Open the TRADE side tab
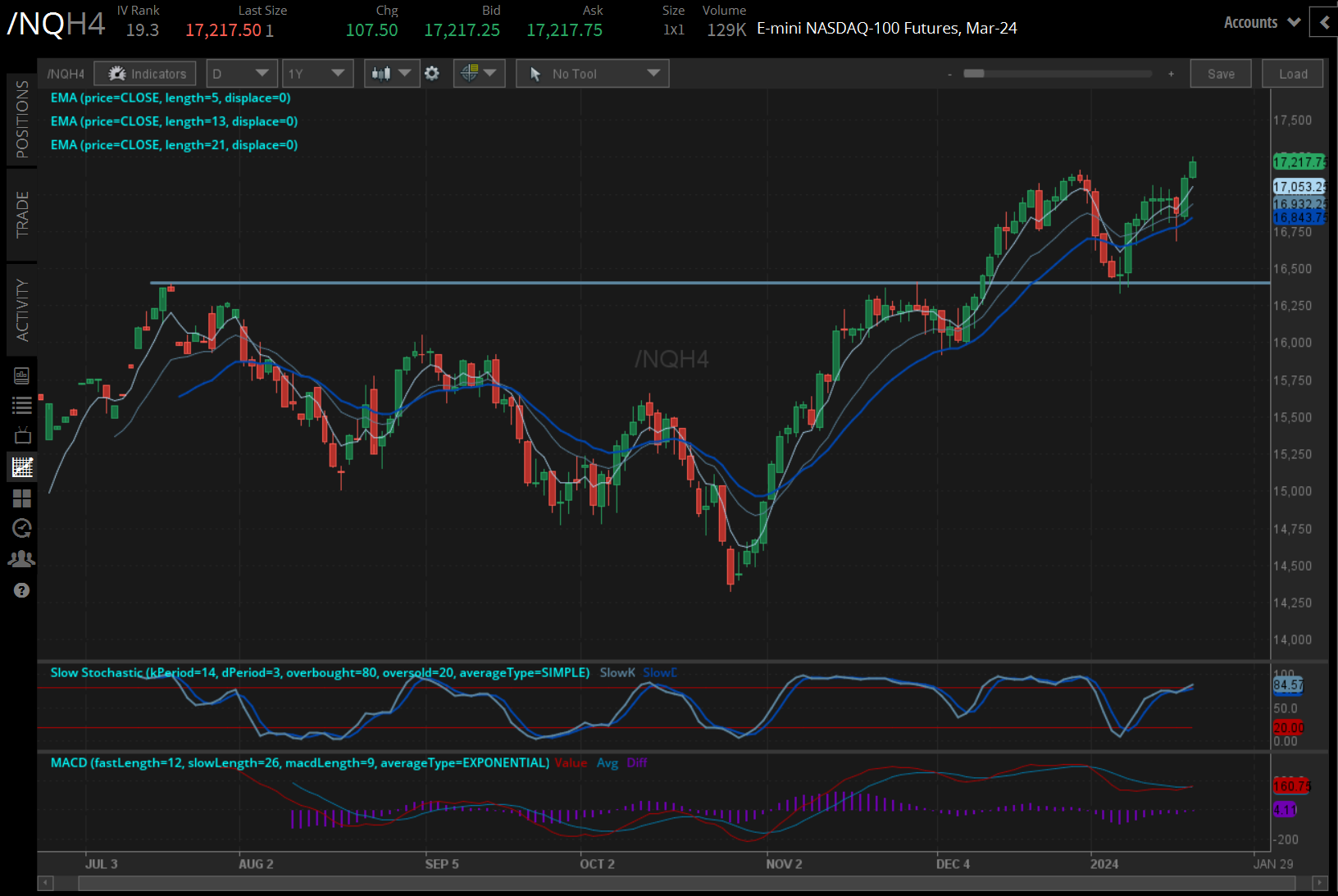Screen dimensions: 1338x896 point(22,215)
